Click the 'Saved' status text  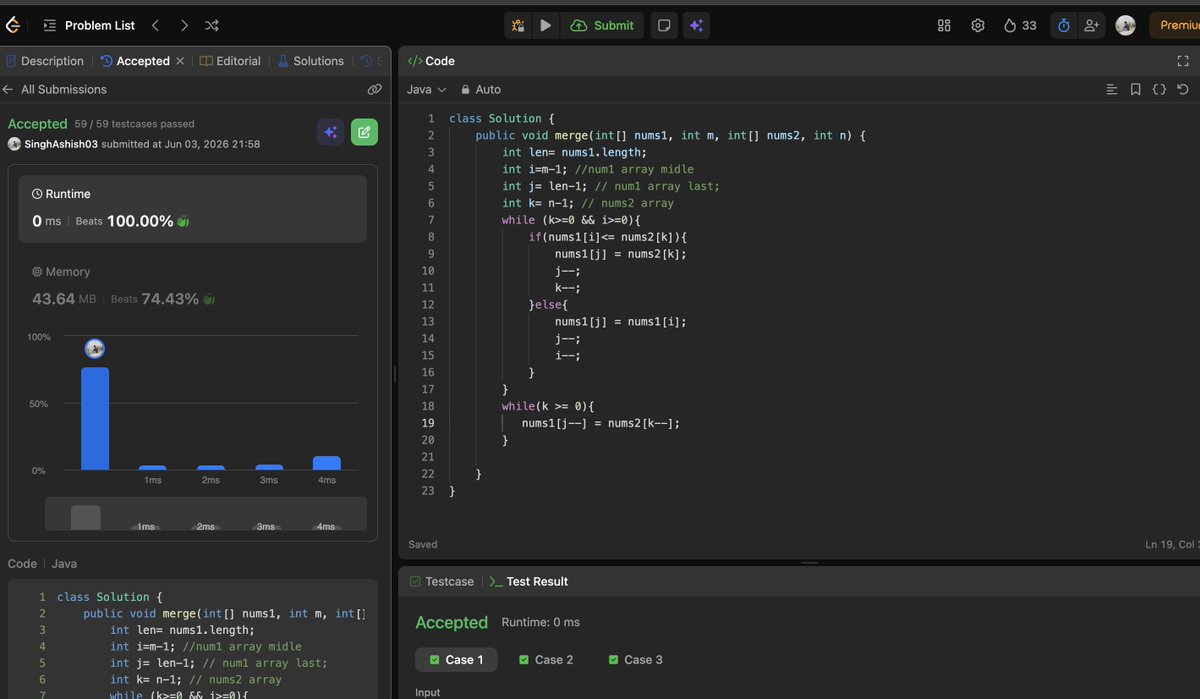pos(423,545)
